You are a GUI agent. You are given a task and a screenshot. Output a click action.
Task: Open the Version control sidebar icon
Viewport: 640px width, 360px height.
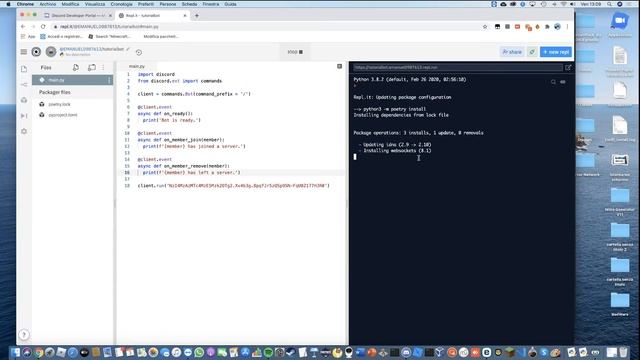pyautogui.click(x=24, y=84)
